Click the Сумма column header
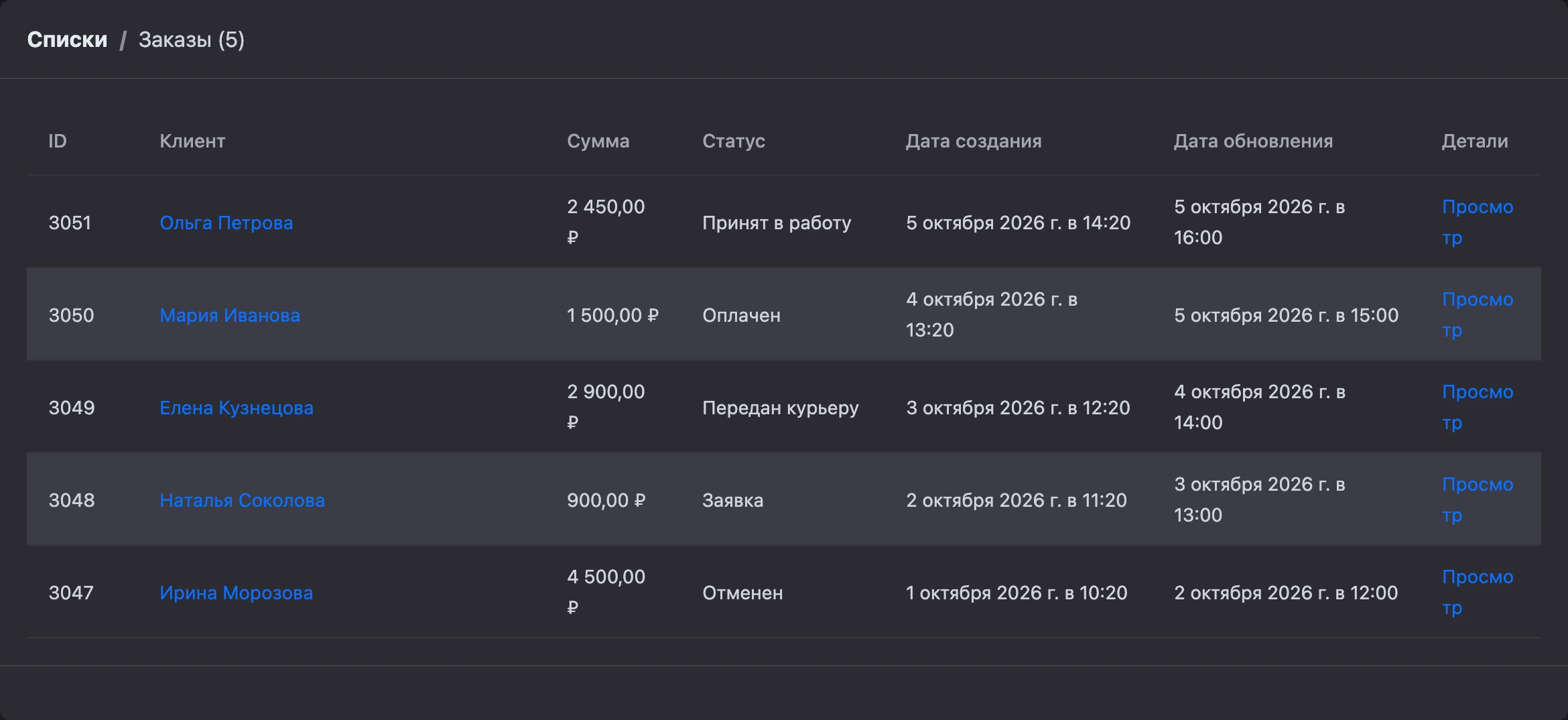 (598, 141)
